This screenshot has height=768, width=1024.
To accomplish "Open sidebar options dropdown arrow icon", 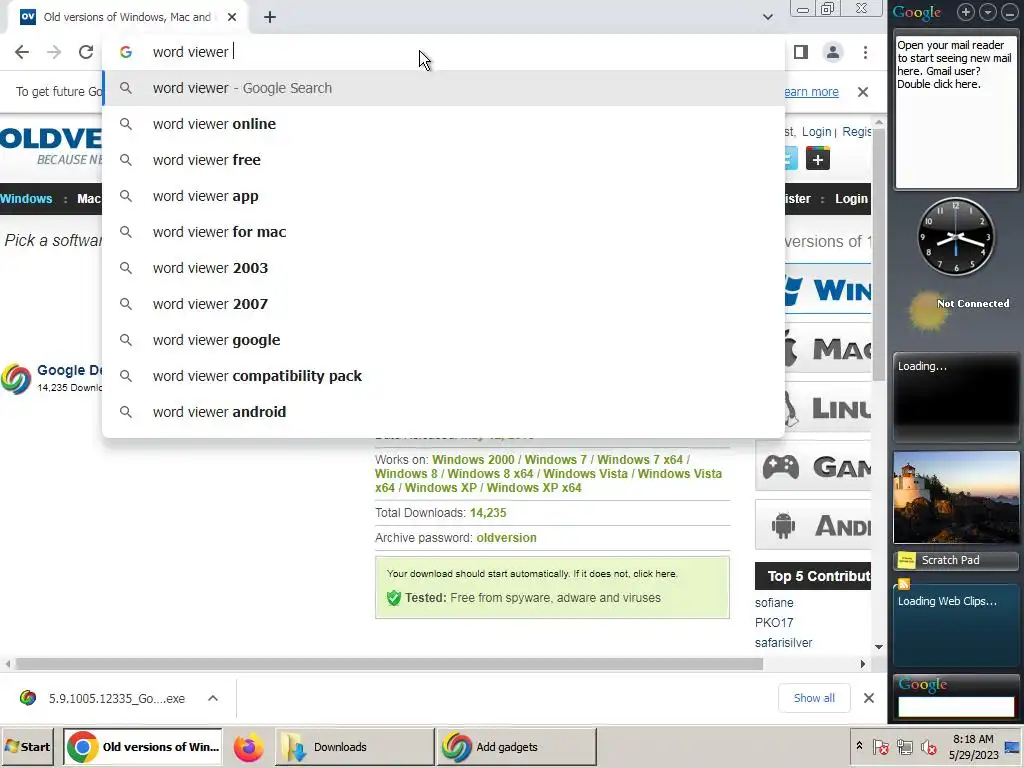I will pyautogui.click(x=988, y=12).
